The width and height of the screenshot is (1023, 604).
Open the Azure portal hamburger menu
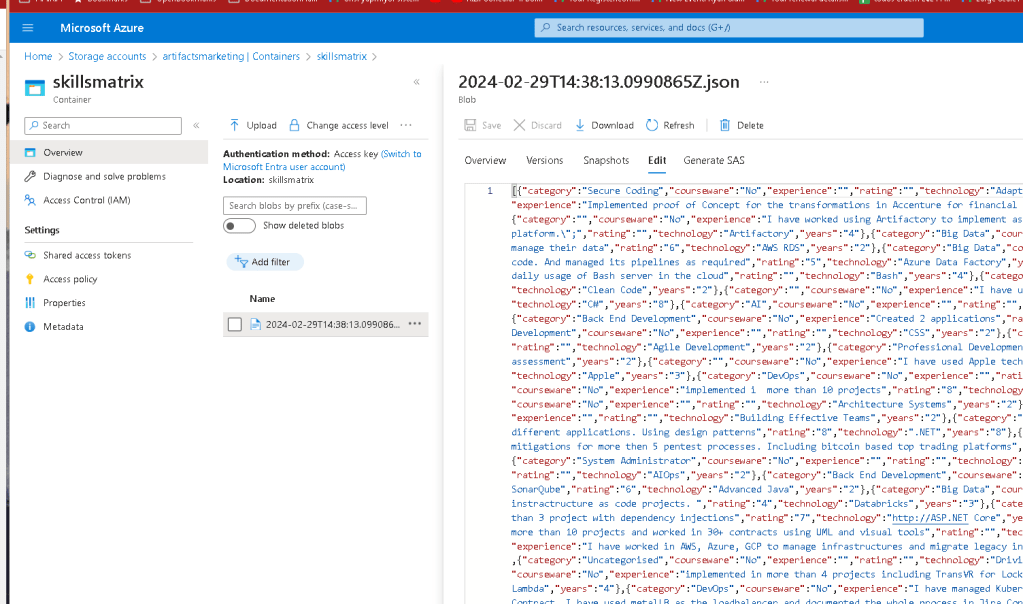(27, 27)
